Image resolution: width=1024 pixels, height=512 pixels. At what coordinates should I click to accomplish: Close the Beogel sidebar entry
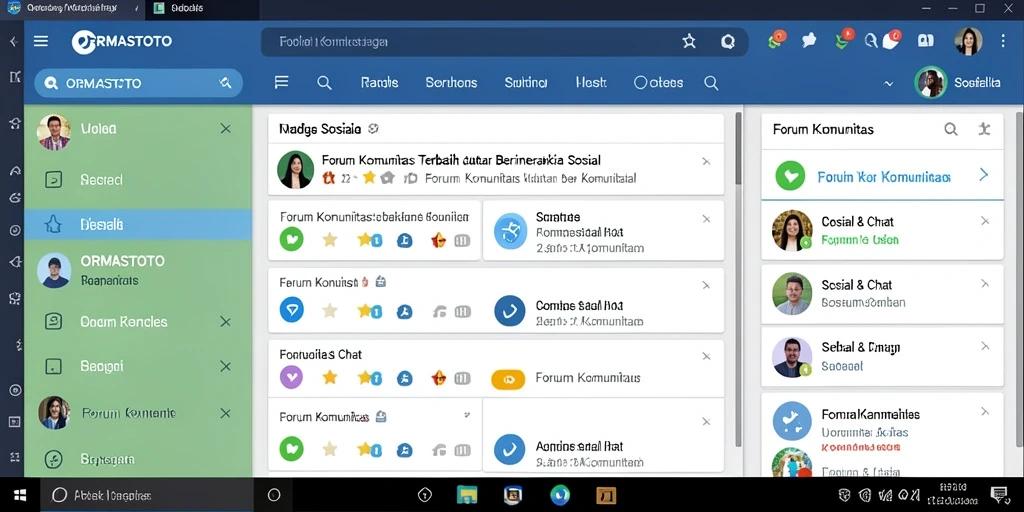(x=225, y=366)
